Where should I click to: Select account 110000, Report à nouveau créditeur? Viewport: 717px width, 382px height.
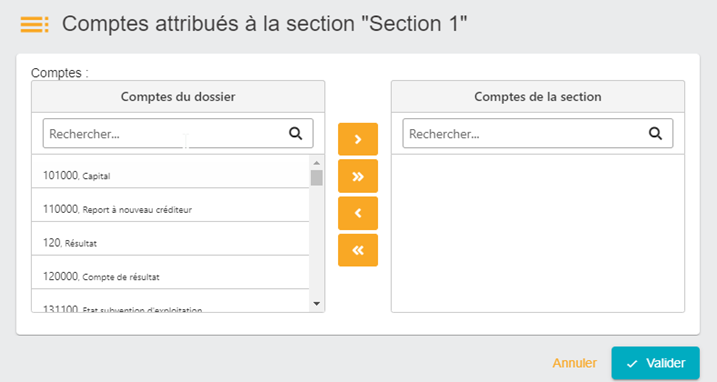[x=171, y=205]
